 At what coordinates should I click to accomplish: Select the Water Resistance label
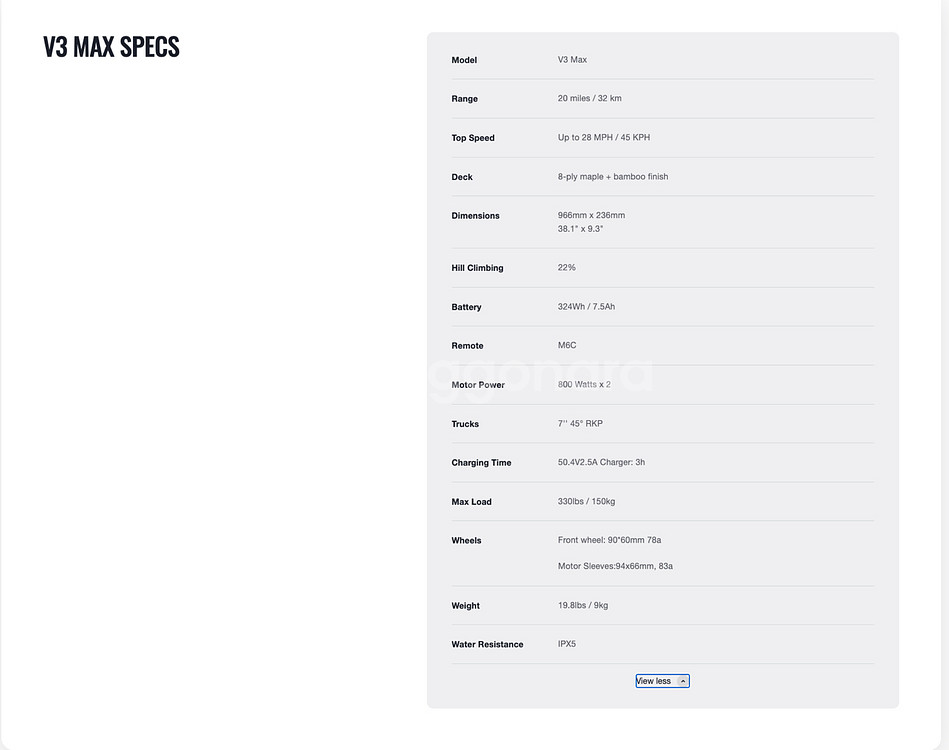(x=487, y=645)
